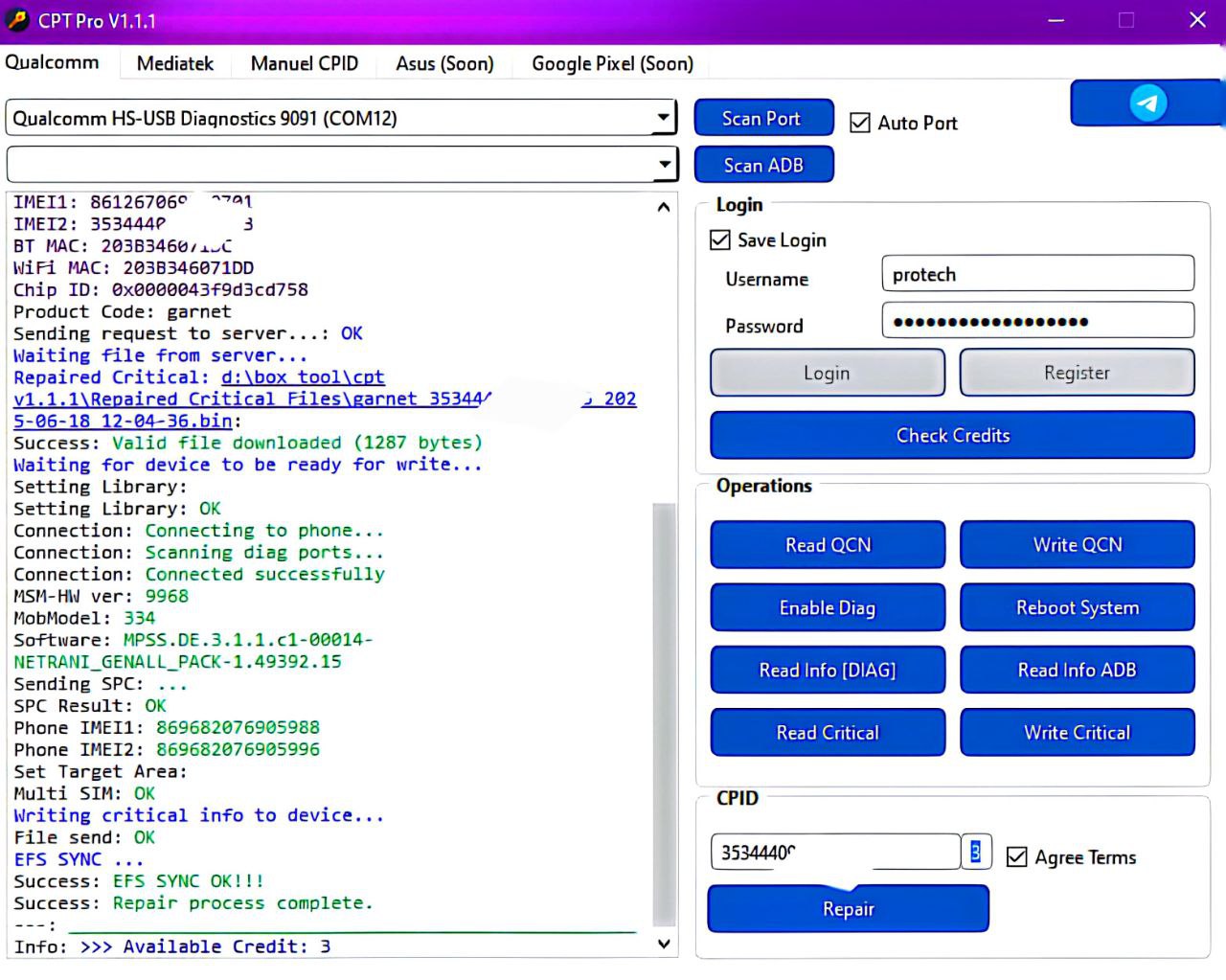
Task: Click the Repair button
Action: (848, 908)
